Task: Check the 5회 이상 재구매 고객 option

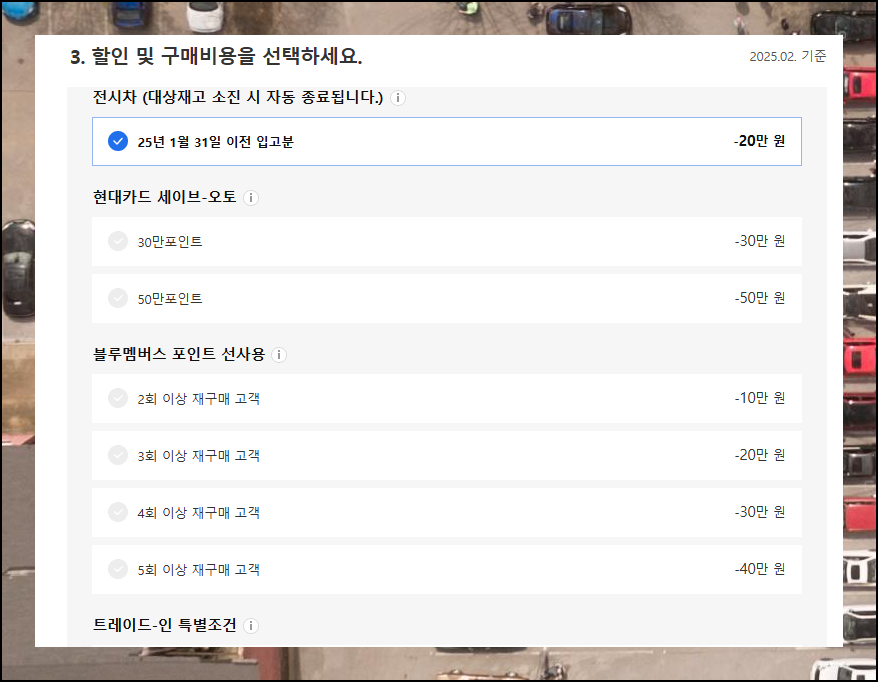Action: pos(118,569)
